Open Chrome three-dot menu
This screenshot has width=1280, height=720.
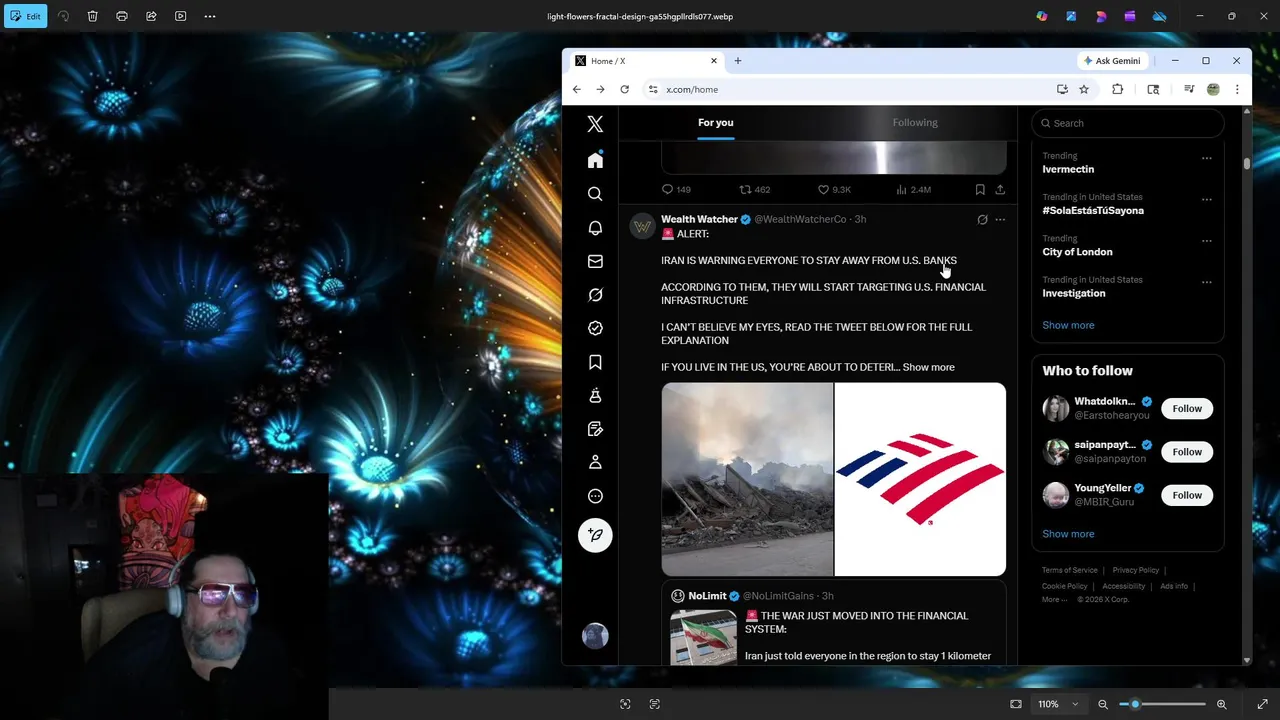coord(1237,89)
